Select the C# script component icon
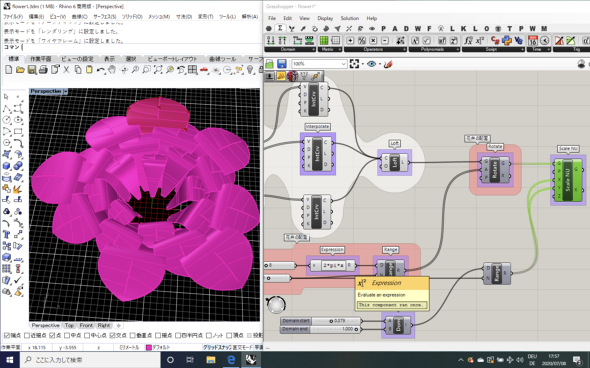The height and width of the screenshot is (368, 590). 495,40
